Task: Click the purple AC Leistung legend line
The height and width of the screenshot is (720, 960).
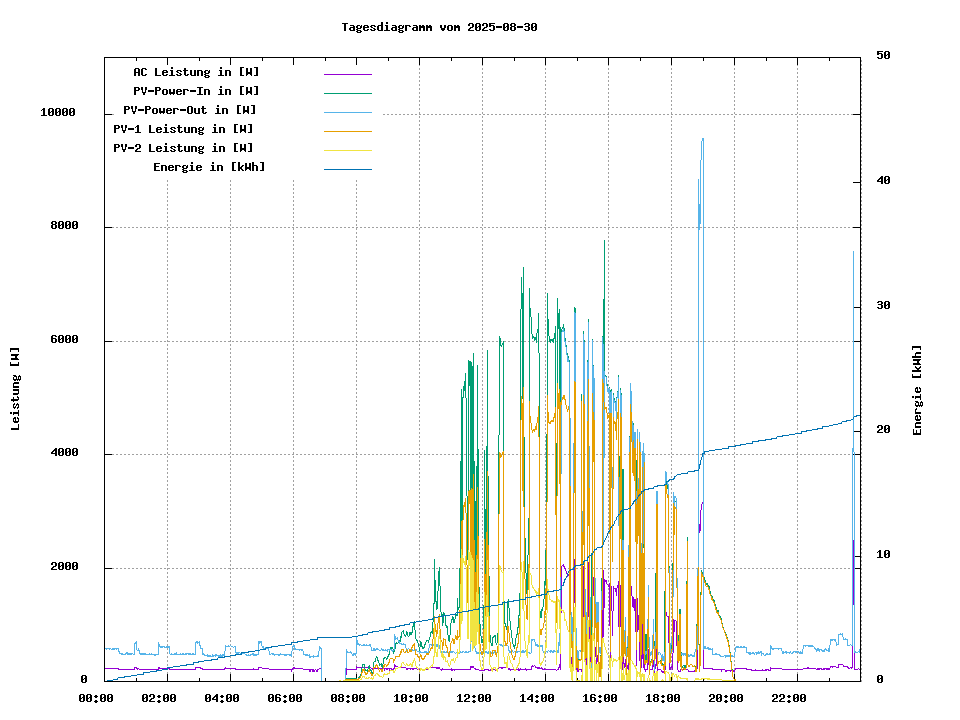Action: pos(347,74)
